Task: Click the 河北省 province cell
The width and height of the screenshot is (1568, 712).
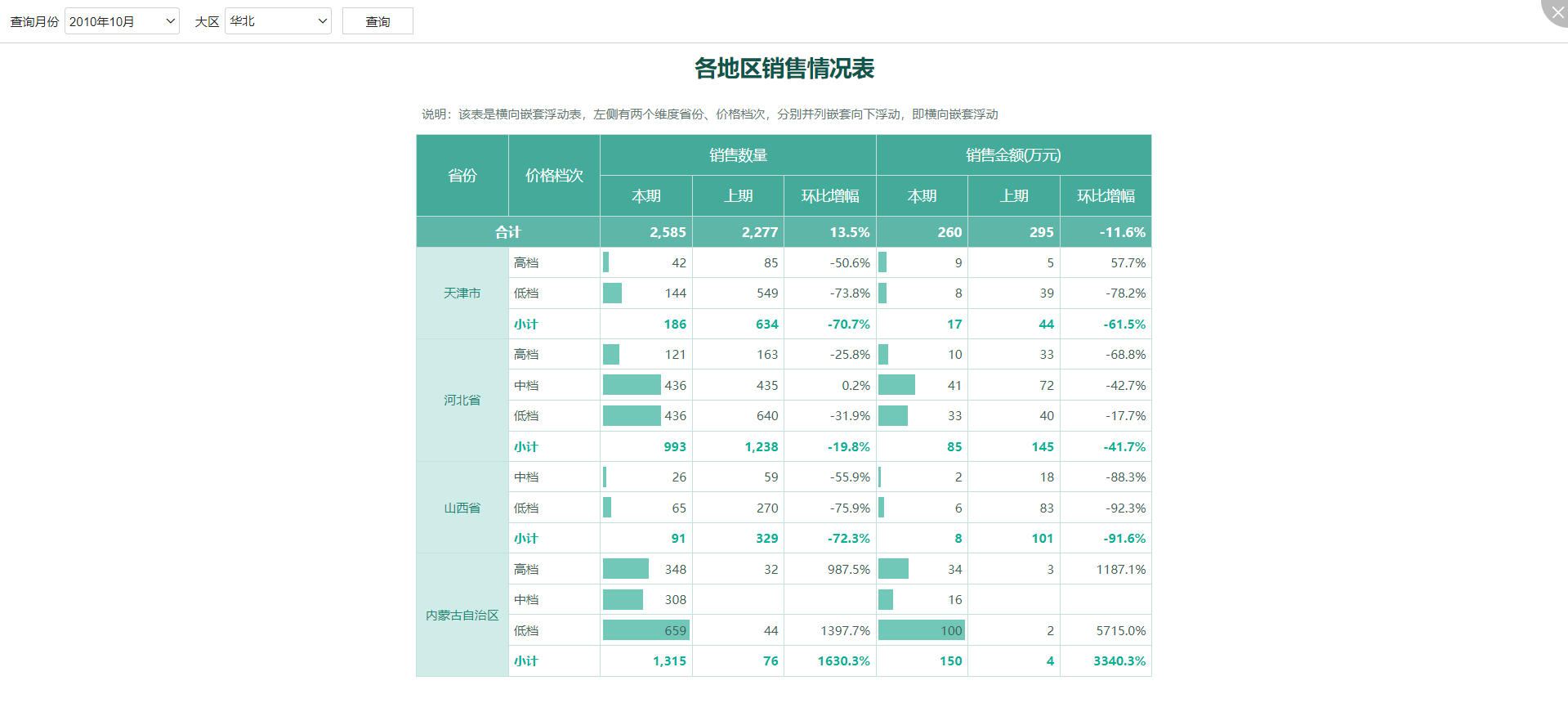Action: point(462,401)
